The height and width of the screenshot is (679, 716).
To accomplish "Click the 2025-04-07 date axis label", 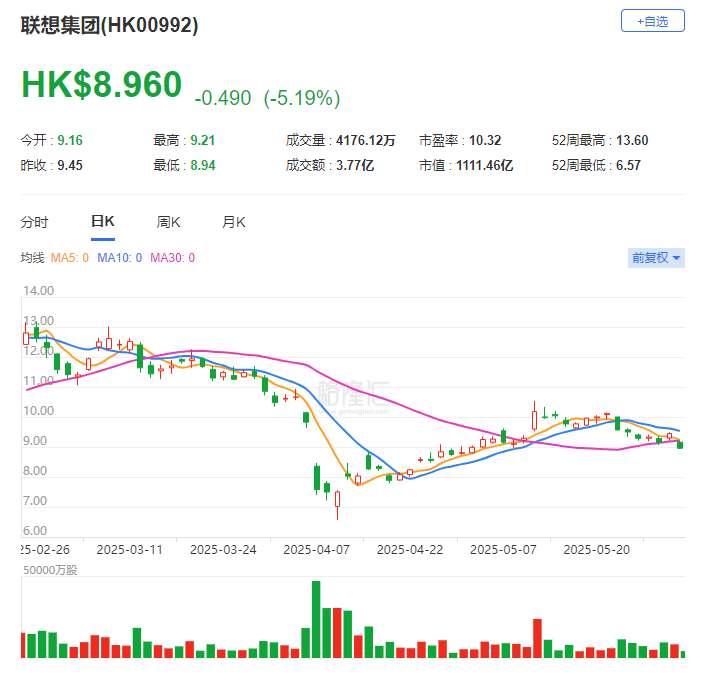I will pos(316,549).
